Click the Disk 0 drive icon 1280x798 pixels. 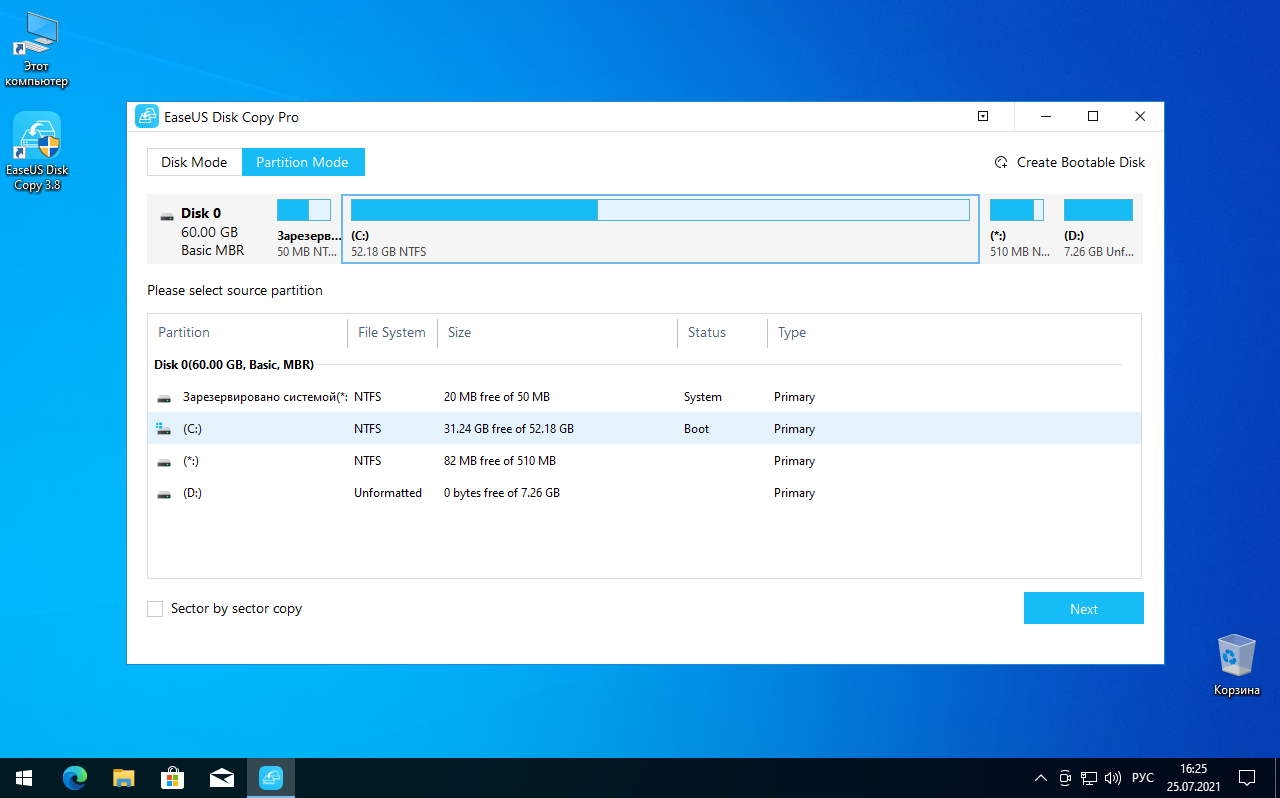tap(166, 215)
